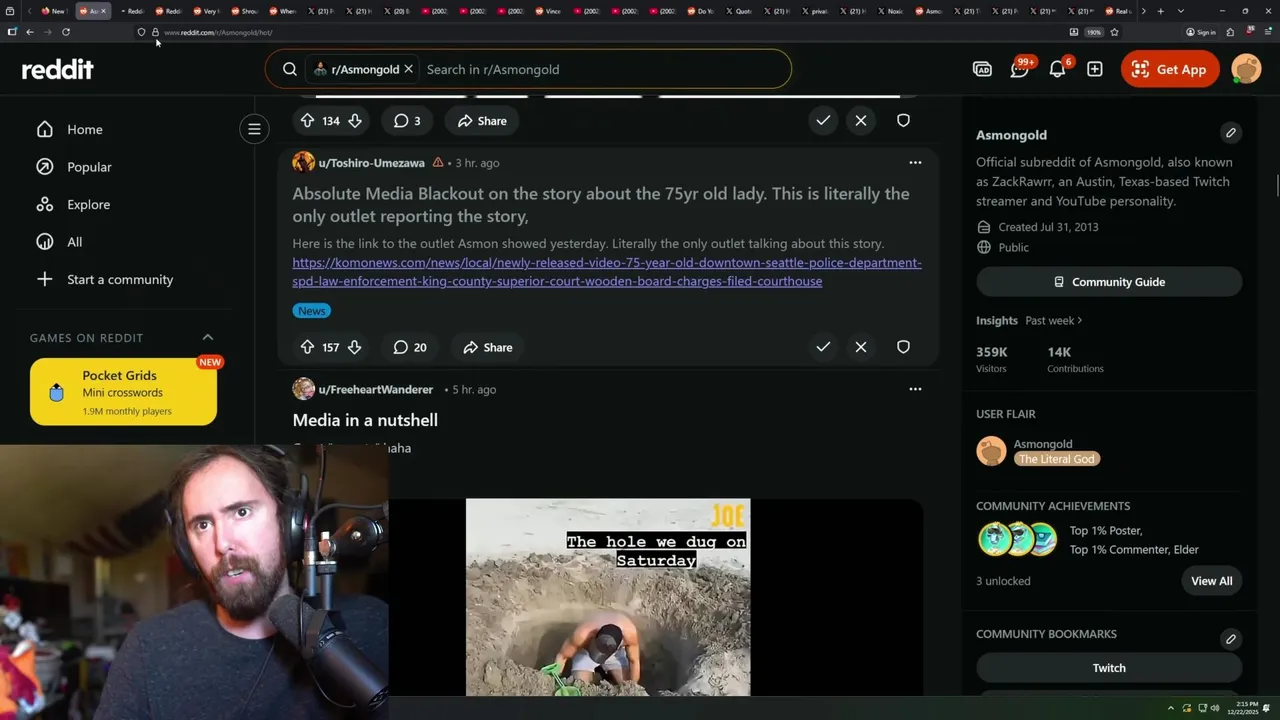This screenshot has height=720, width=1280.
Task: Click Start a community
Action: point(119,279)
